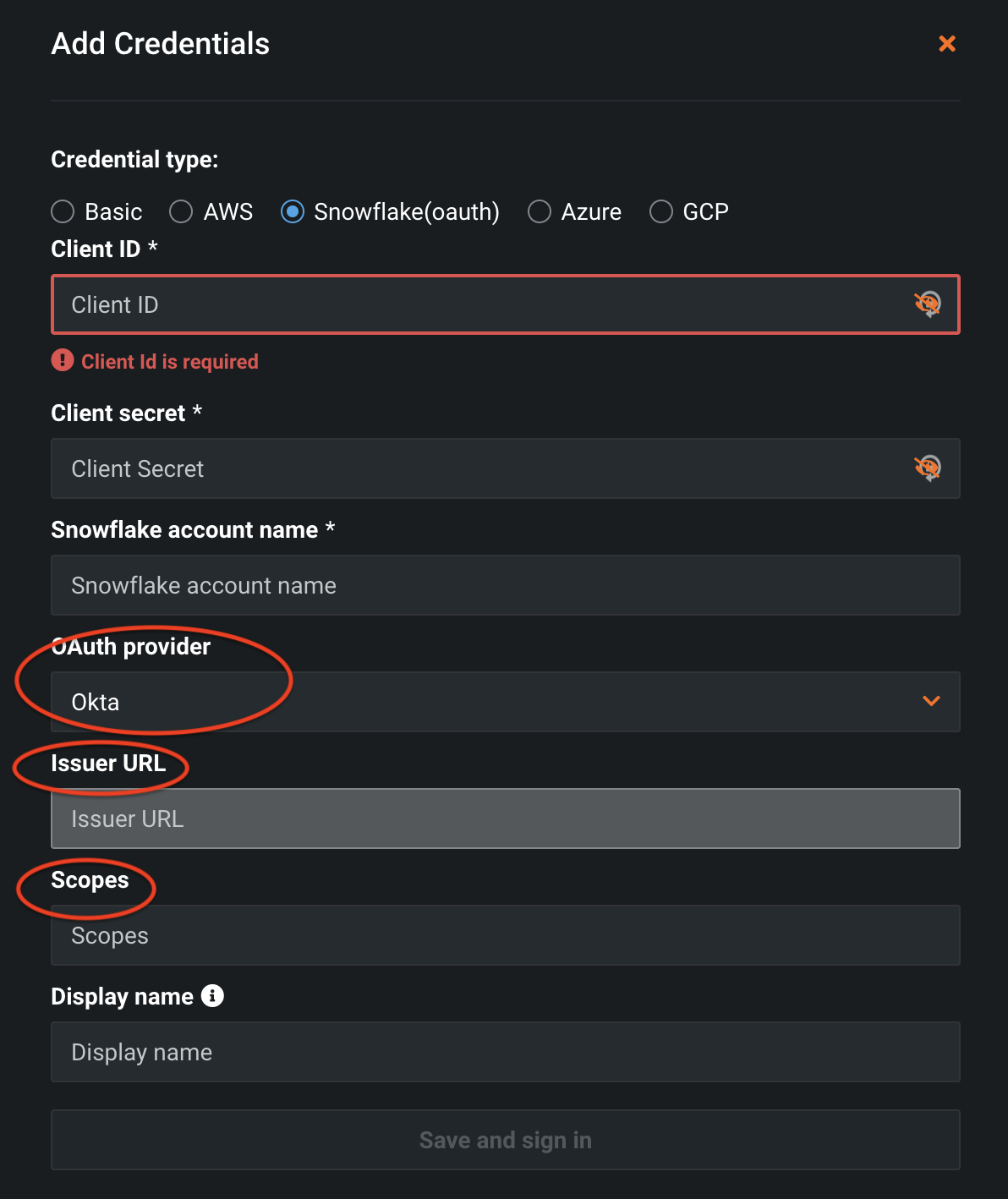Close the Add Credentials dialog
Screen dimensions: 1008x1199
click(x=947, y=44)
